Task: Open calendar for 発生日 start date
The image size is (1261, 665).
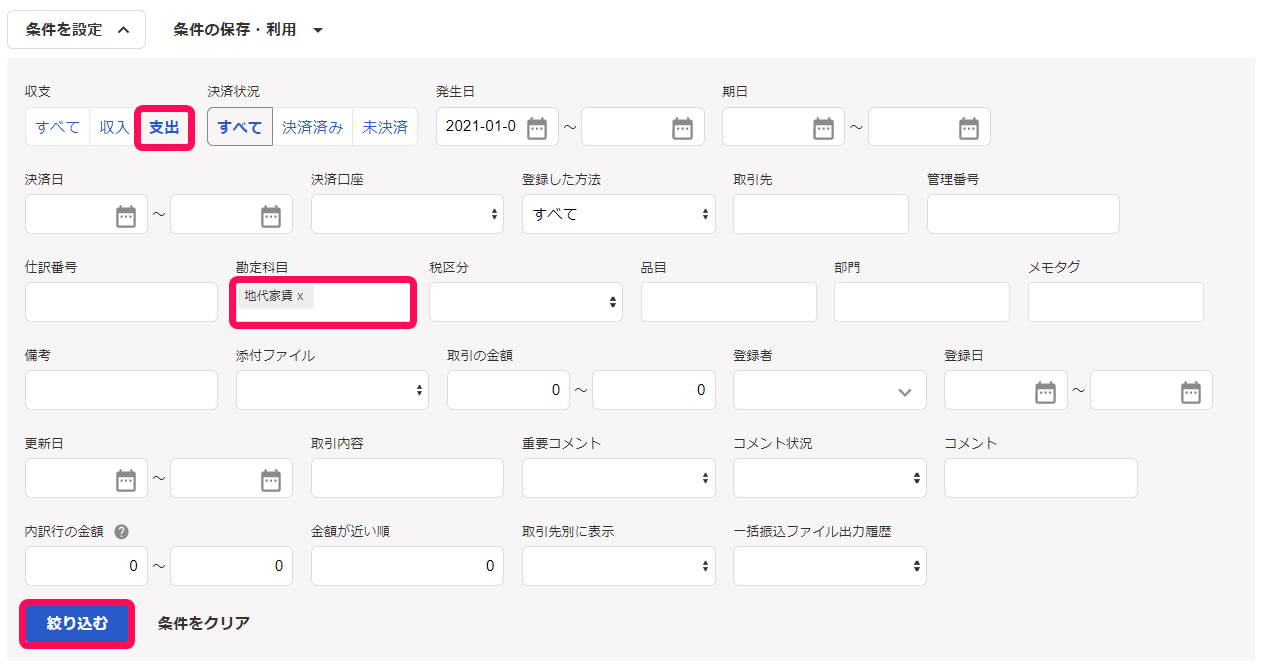Action: click(x=537, y=127)
